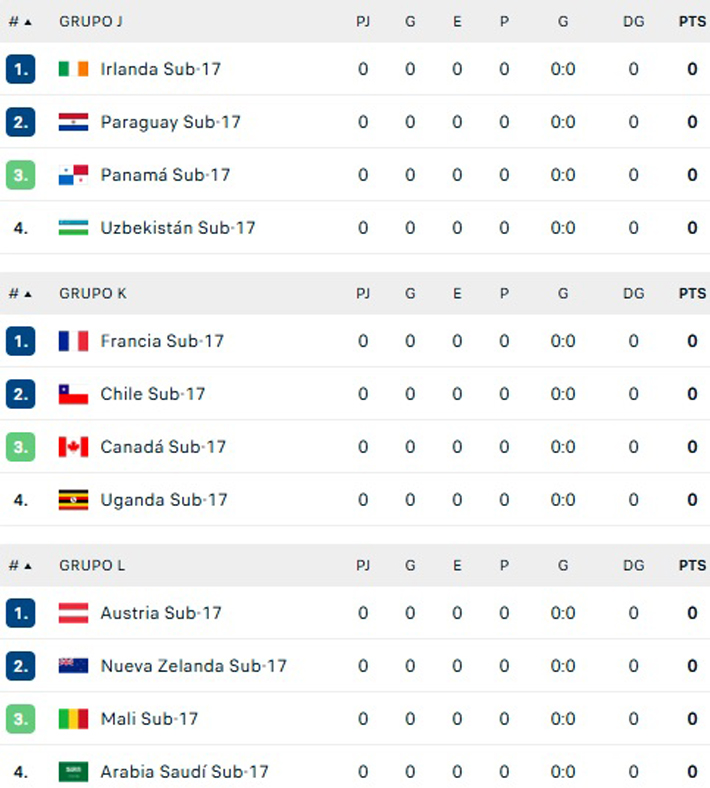Open Austria Sub-17 team link
Viewport: 710px width, 788px height.
161,613
